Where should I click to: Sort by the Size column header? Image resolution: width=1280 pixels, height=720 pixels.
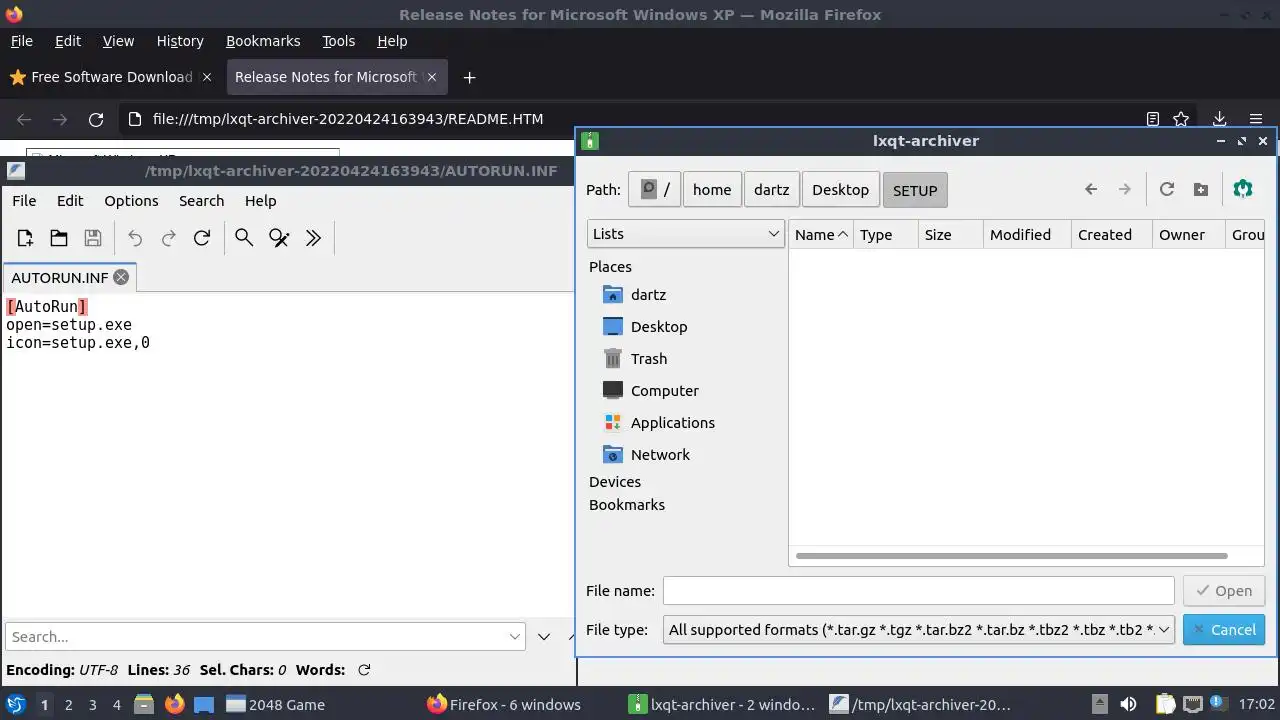tap(950, 235)
